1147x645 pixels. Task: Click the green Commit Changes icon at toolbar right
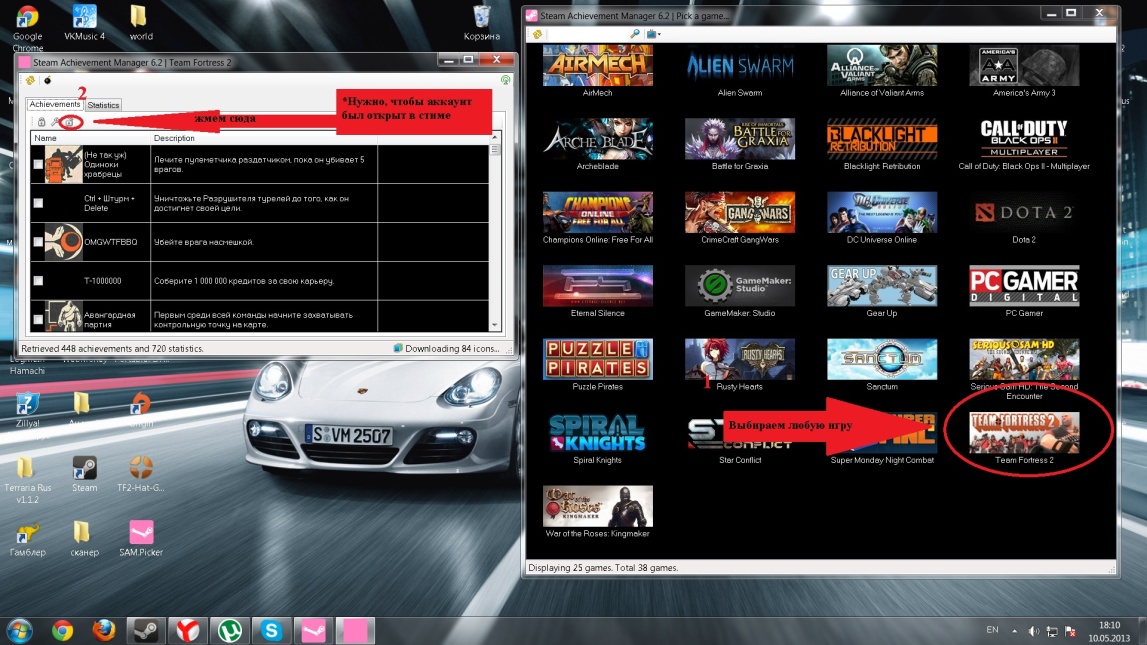click(x=505, y=80)
